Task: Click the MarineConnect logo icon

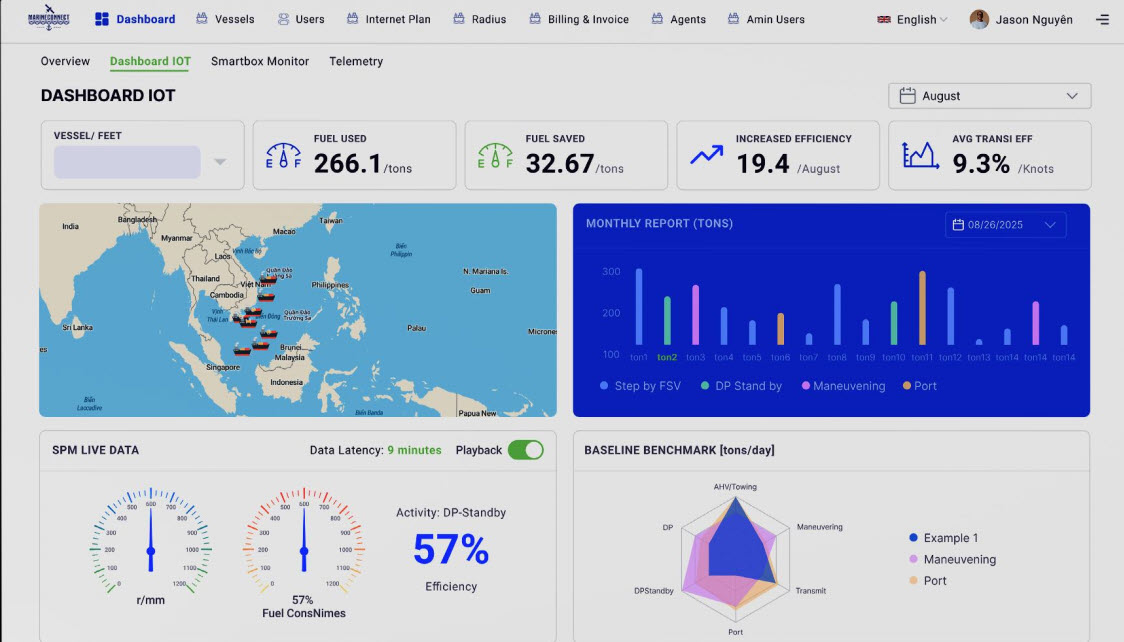Action: pyautogui.click(x=50, y=19)
